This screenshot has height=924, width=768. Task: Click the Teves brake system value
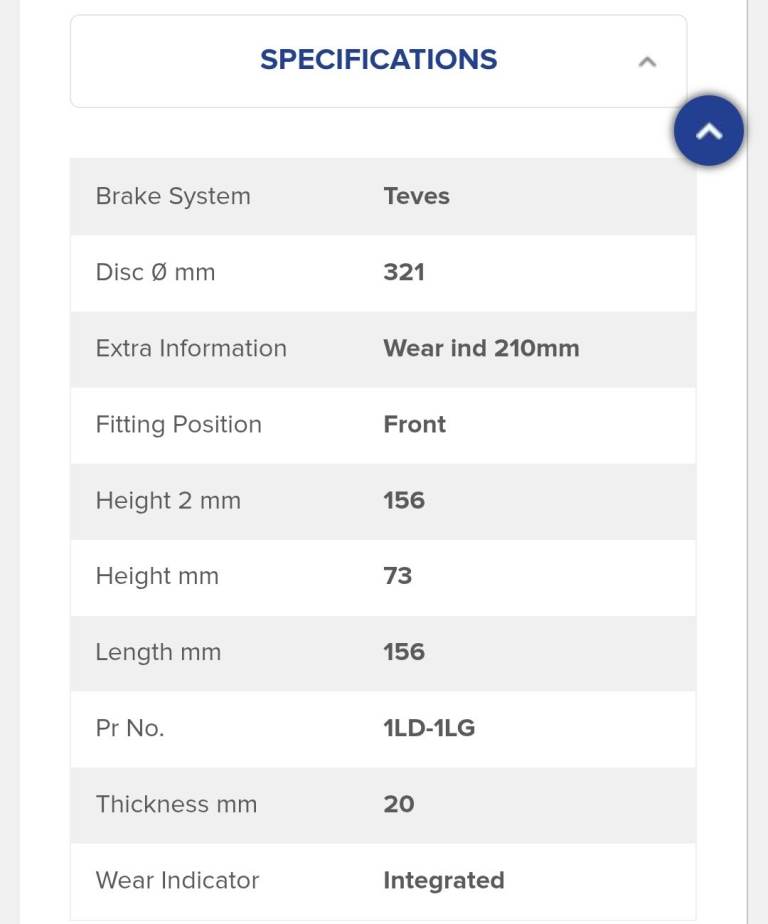(x=416, y=196)
